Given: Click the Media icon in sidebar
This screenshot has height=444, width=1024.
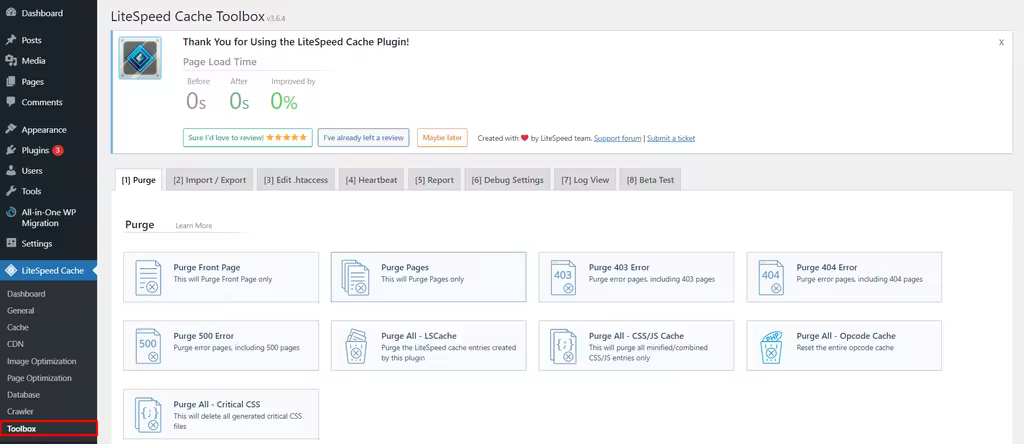Looking at the screenshot, I should 10,61.
